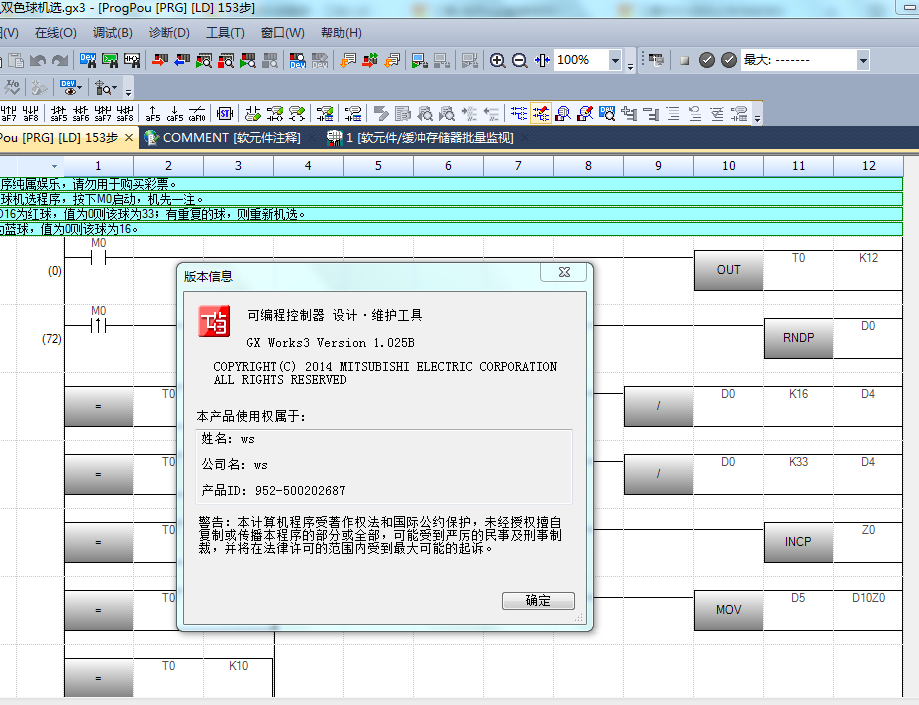Click the zoom in magnifier icon
Viewport: 919px width, 705px height.
pyautogui.click(x=498, y=61)
